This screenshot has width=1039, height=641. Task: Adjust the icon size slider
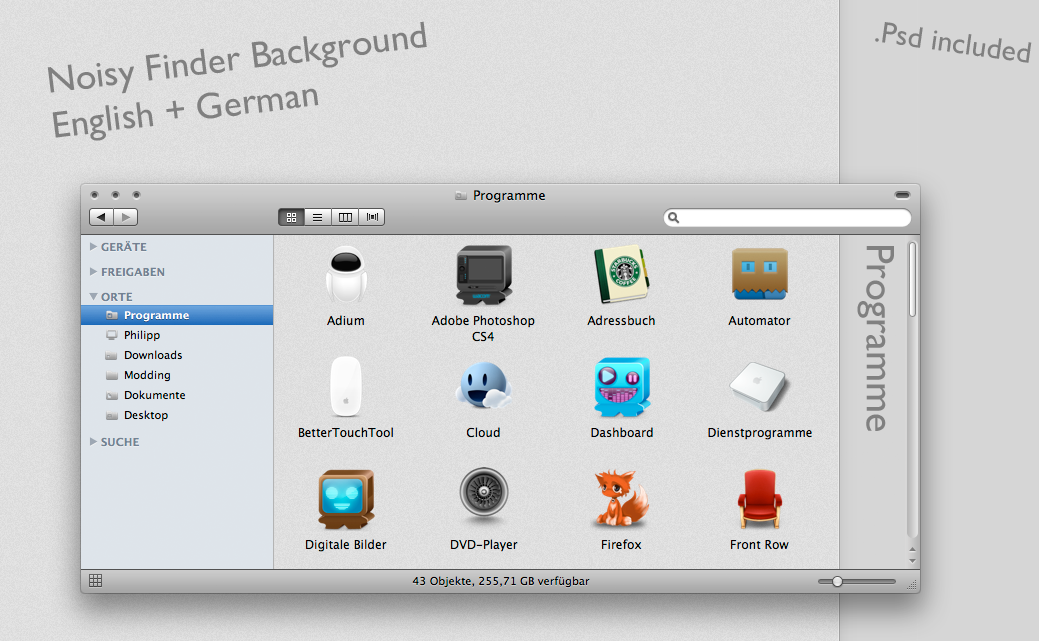[x=838, y=581]
